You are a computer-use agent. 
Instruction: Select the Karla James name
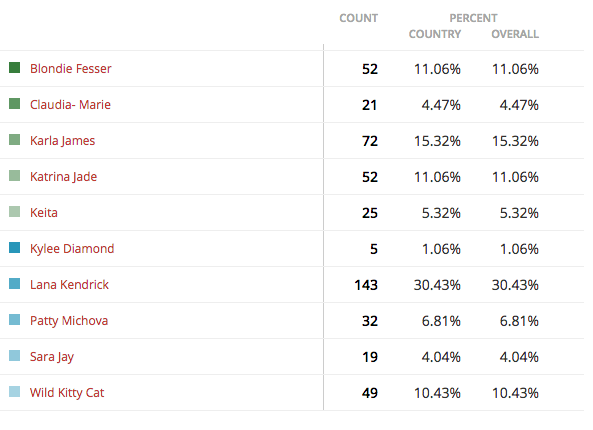coord(62,141)
